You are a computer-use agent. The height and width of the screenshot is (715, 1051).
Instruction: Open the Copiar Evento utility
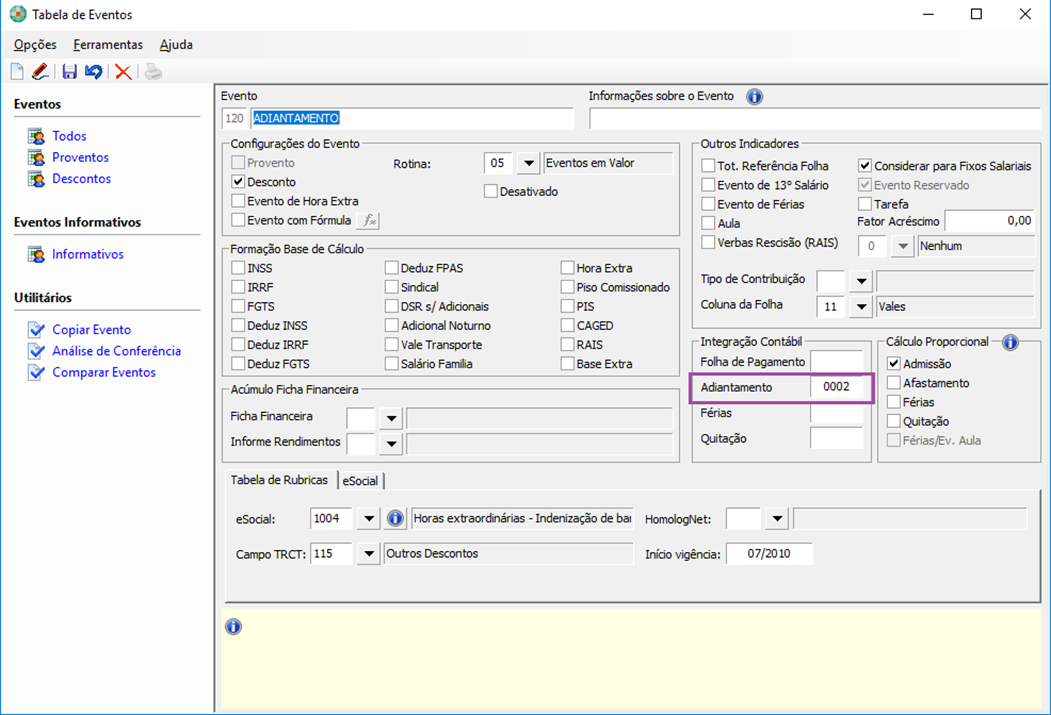[92, 330]
